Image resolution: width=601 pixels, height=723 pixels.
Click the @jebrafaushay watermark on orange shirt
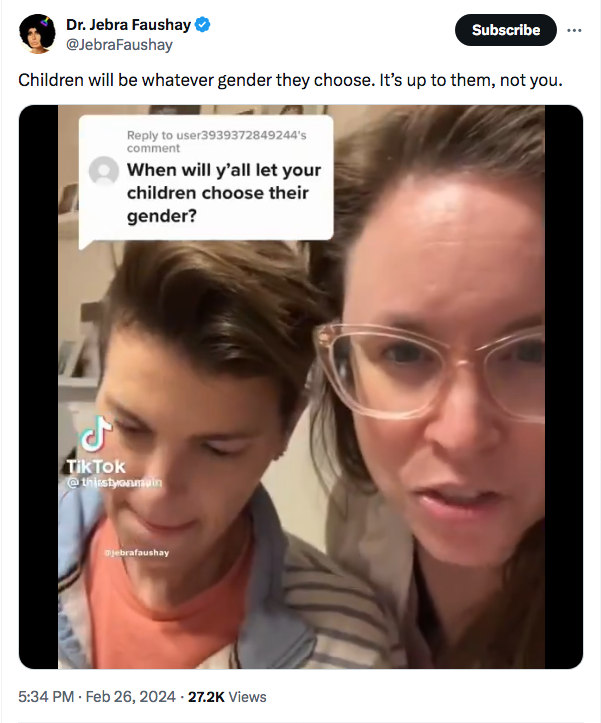tap(137, 552)
